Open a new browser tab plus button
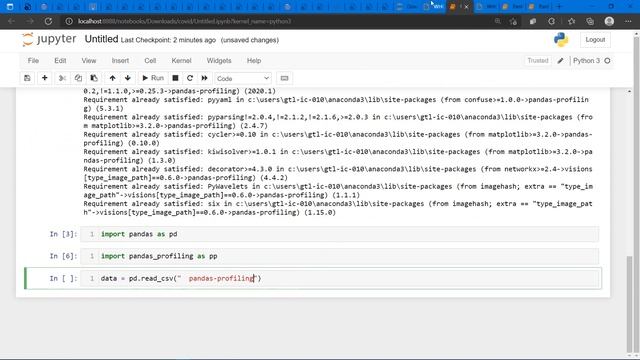This screenshot has height=360, width=640. tap(559, 7)
